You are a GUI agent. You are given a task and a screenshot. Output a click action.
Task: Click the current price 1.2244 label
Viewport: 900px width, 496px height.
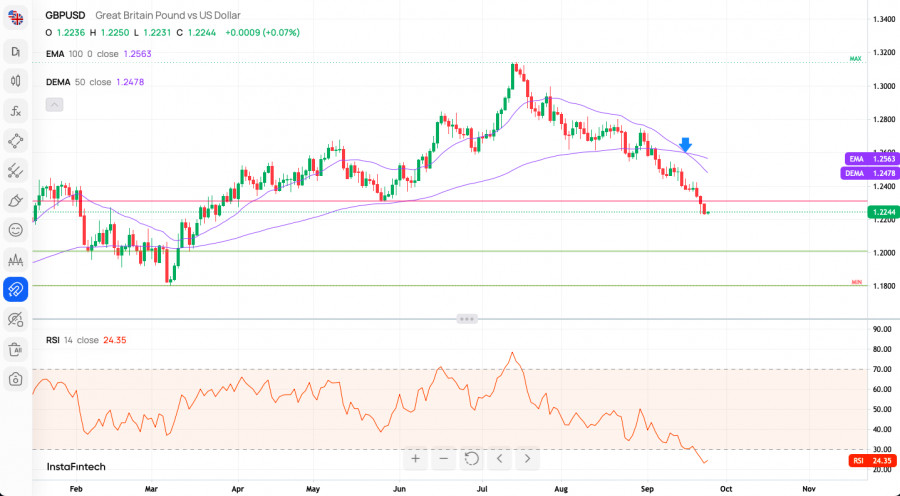click(884, 212)
